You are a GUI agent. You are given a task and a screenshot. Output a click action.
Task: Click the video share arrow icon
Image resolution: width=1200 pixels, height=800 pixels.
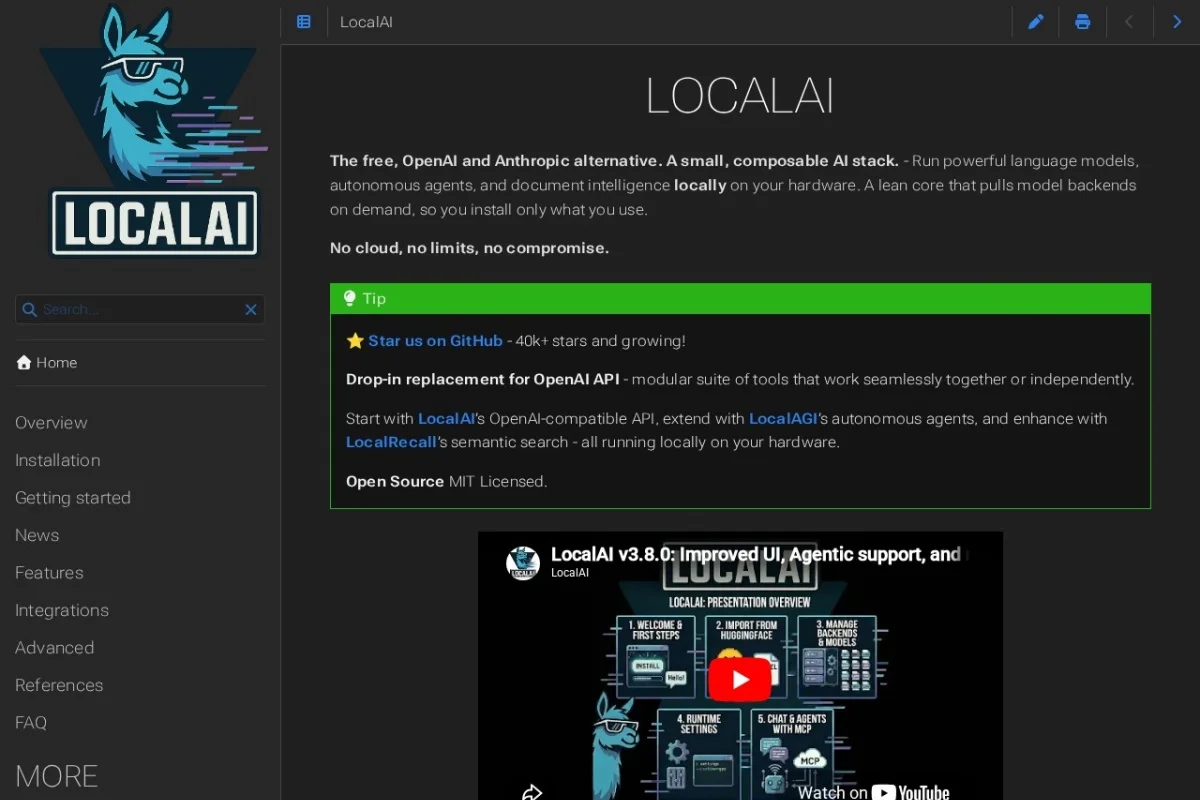(x=532, y=792)
